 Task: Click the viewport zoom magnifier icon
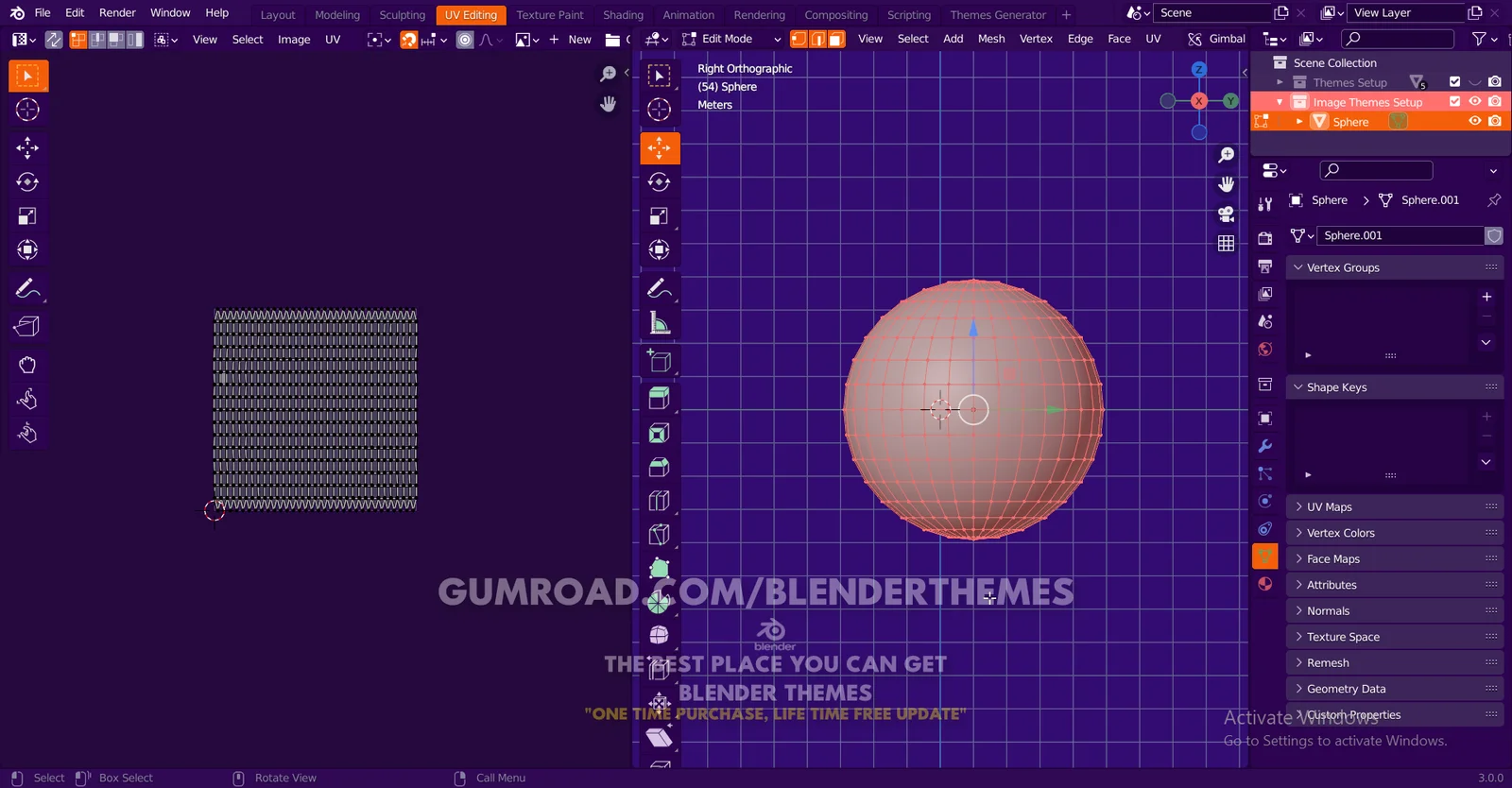click(x=1226, y=155)
